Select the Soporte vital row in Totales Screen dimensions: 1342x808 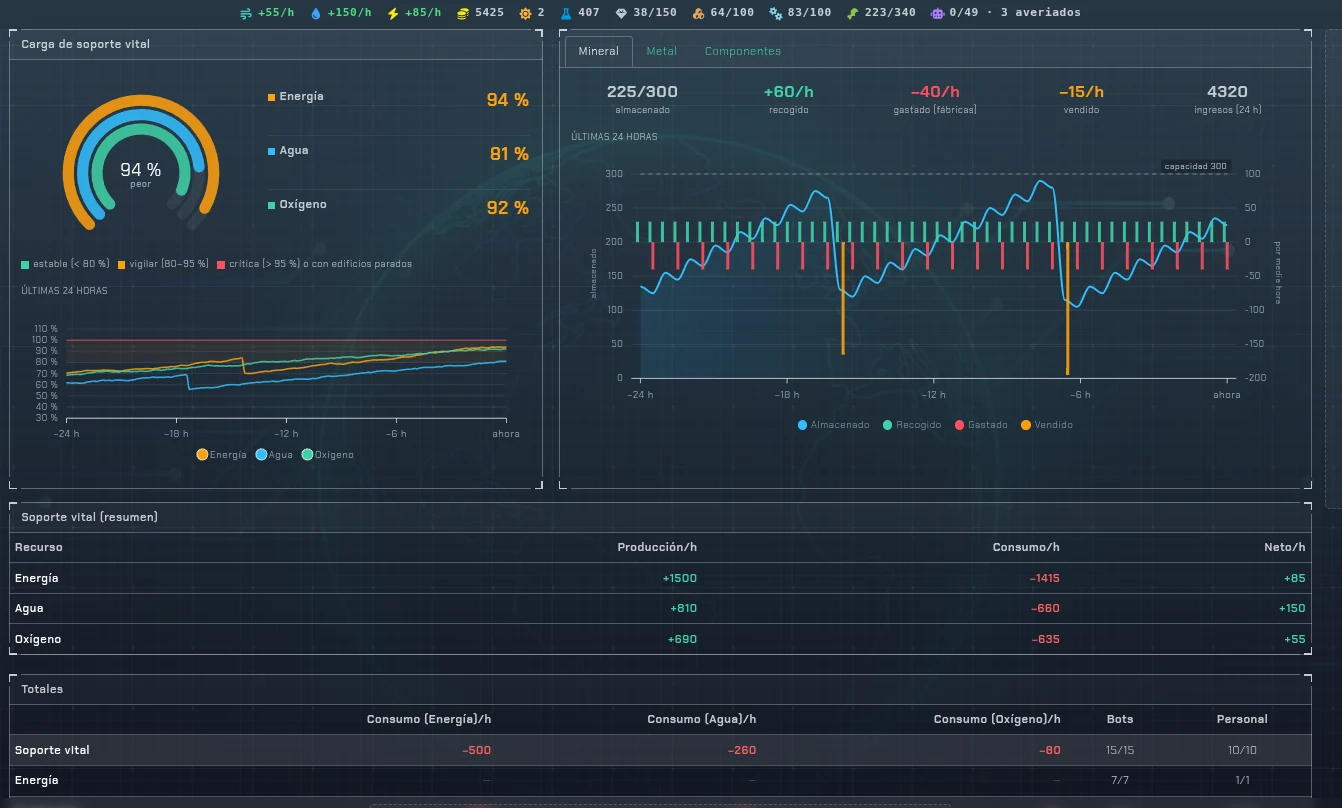(x=660, y=750)
